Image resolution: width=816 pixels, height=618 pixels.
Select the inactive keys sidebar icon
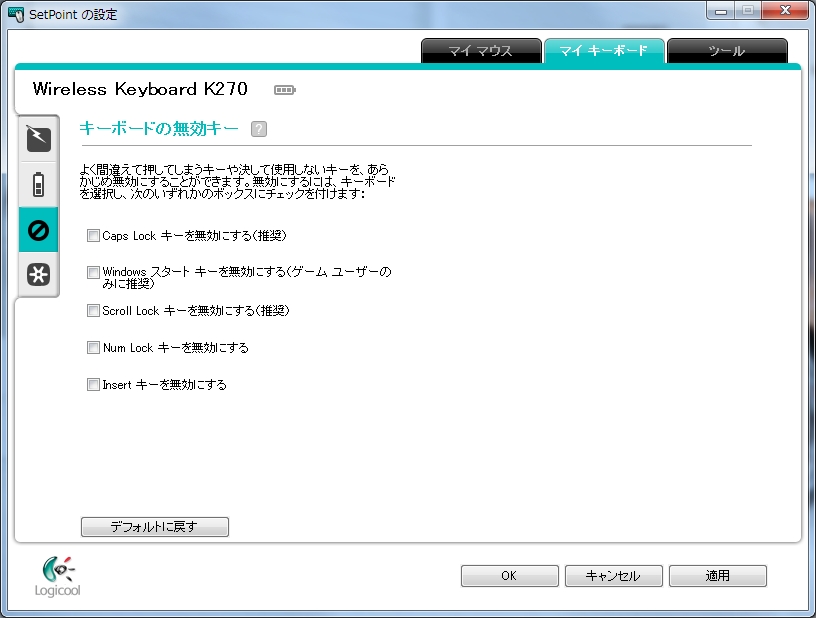point(39,230)
